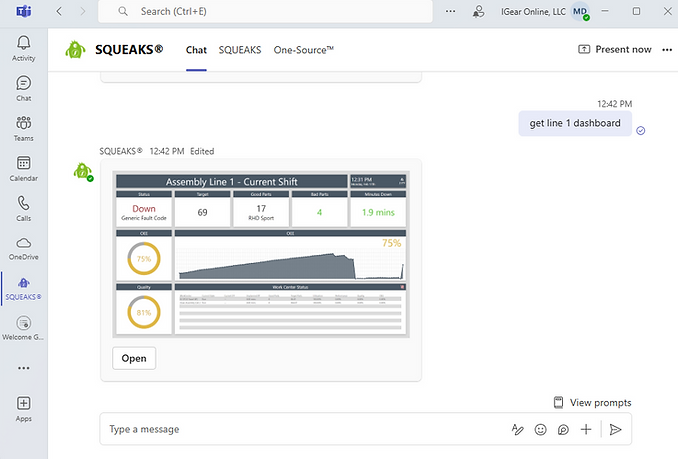This screenshot has width=678, height=459.
Task: Open the Activity feed in sidebar
Action: [x=23, y=47]
